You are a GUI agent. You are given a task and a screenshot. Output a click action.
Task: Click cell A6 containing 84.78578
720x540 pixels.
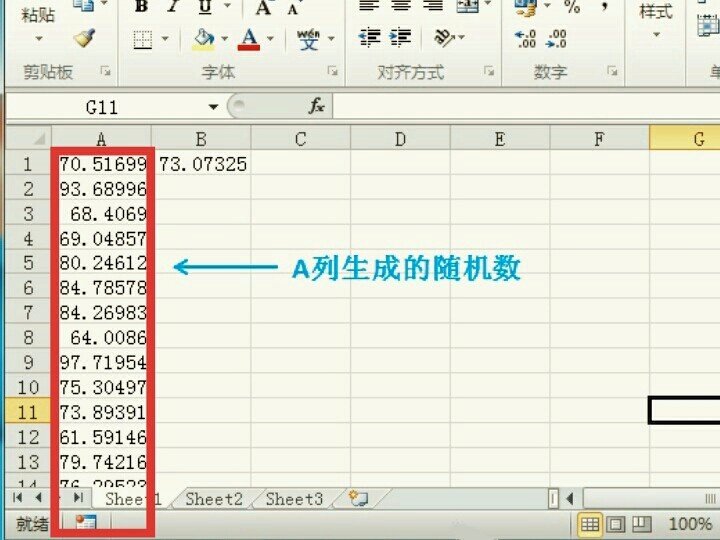(x=101, y=288)
